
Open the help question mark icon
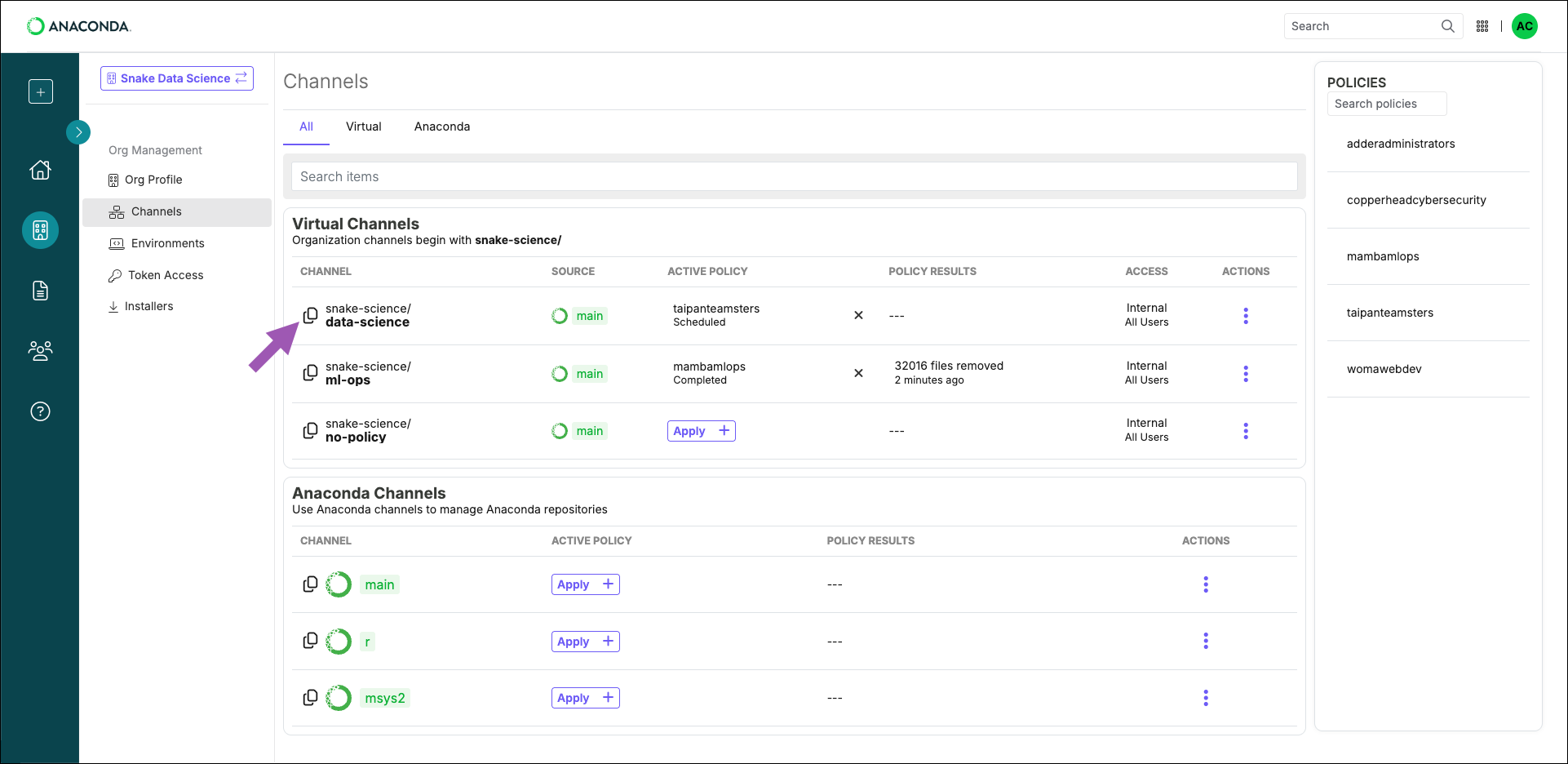tap(40, 411)
